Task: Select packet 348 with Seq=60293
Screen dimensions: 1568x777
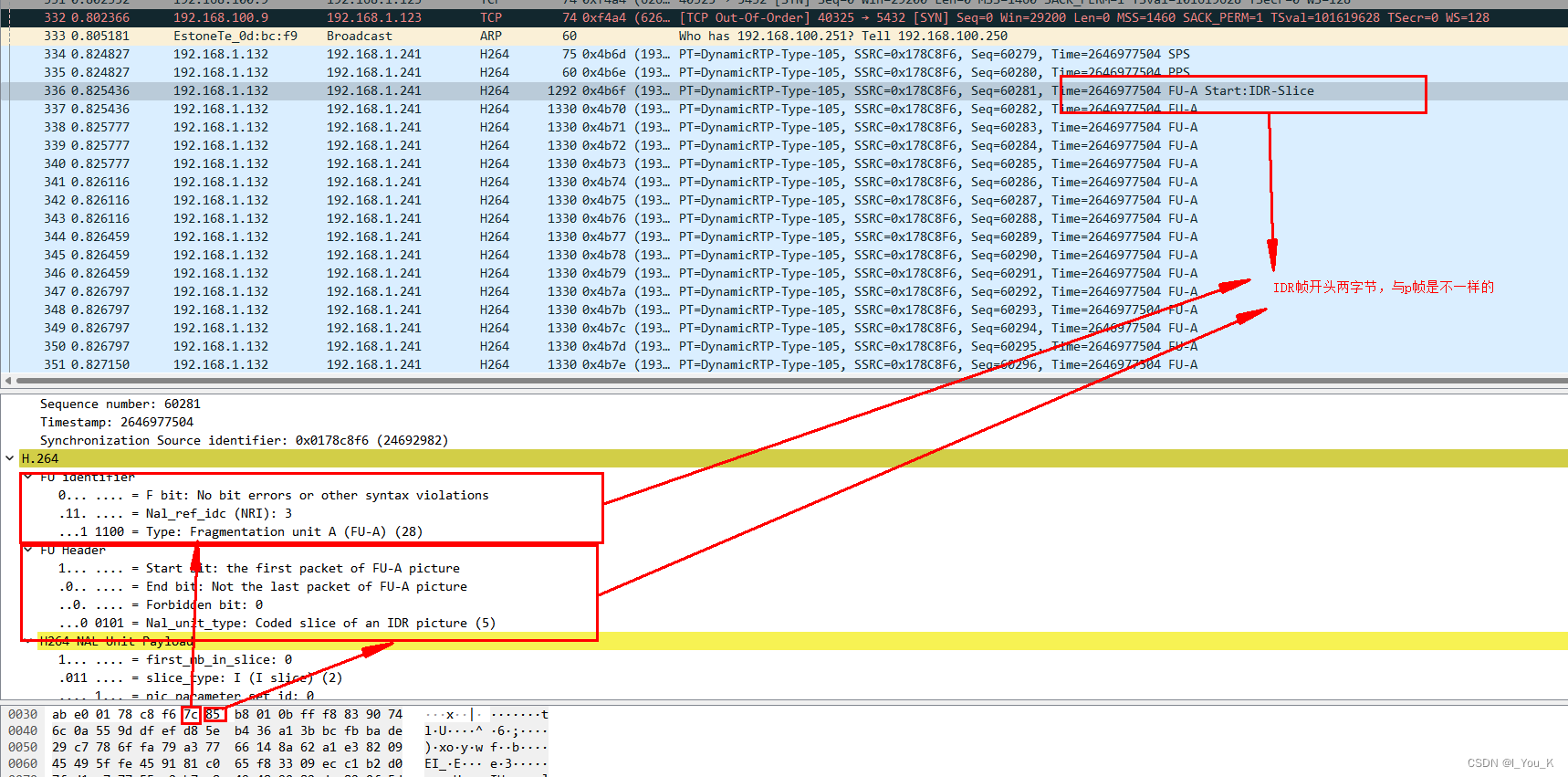Action: coord(784,310)
